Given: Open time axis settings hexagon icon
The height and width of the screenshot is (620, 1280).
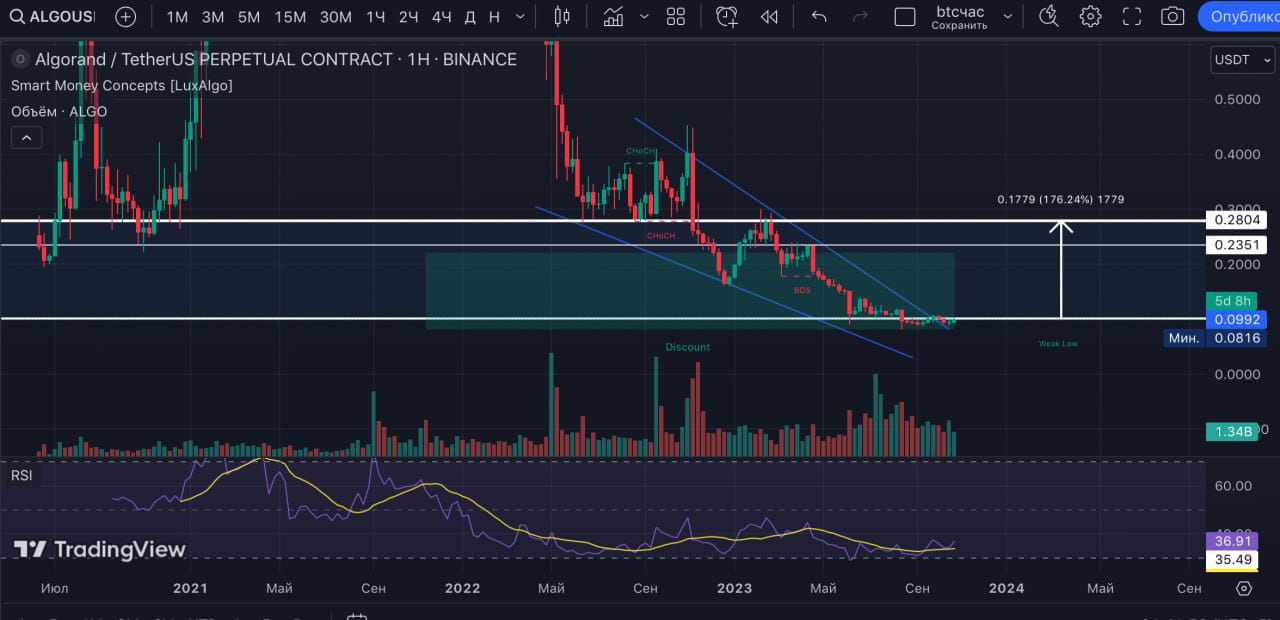Looking at the screenshot, I should (x=1243, y=588).
